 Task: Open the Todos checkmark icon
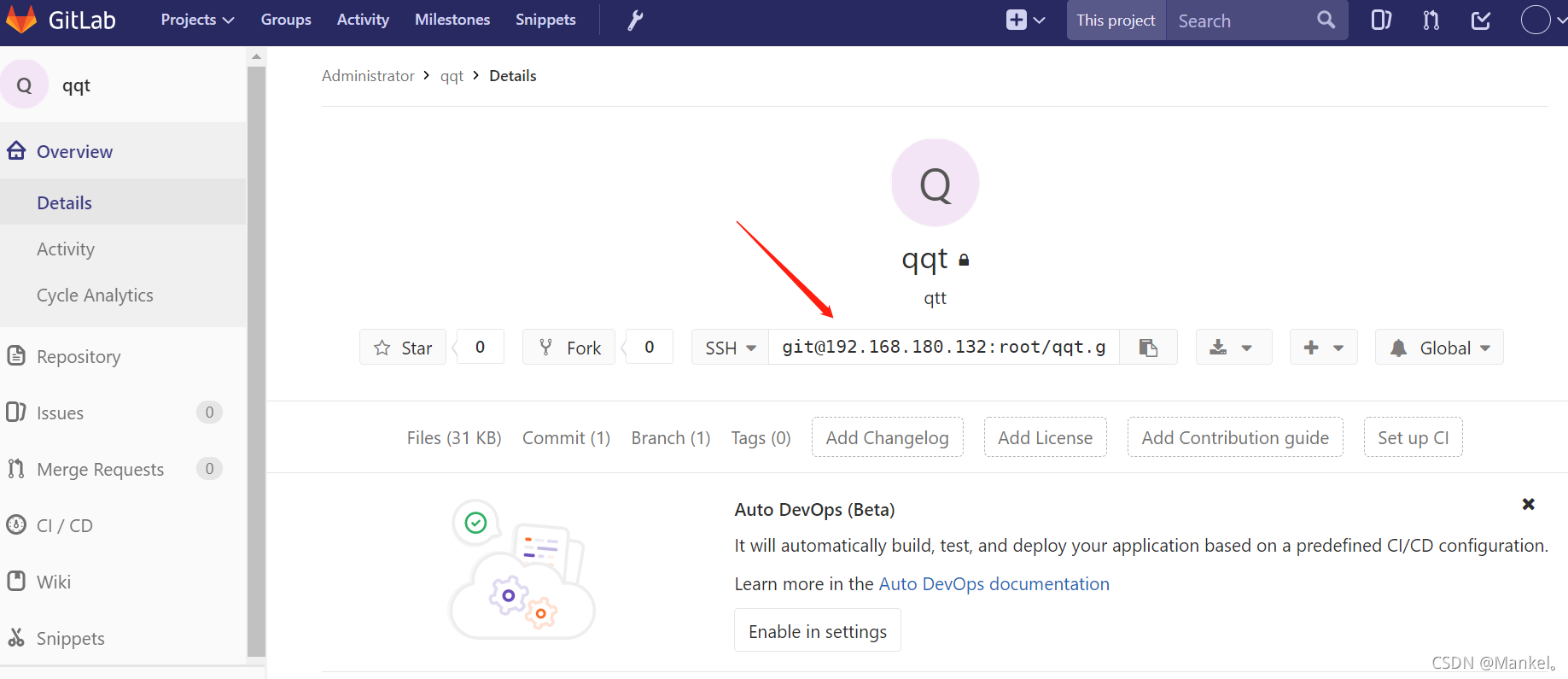tap(1481, 20)
